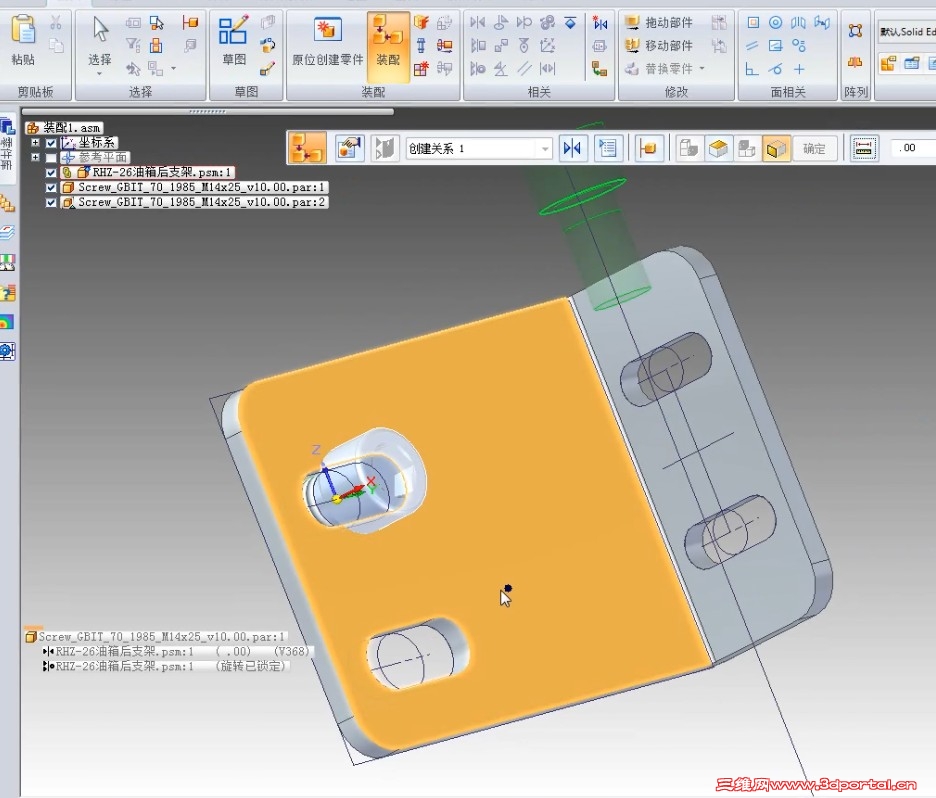This screenshot has width=936, height=798.
Task: Click the fixed offset ruler icon
Action: [864, 149]
